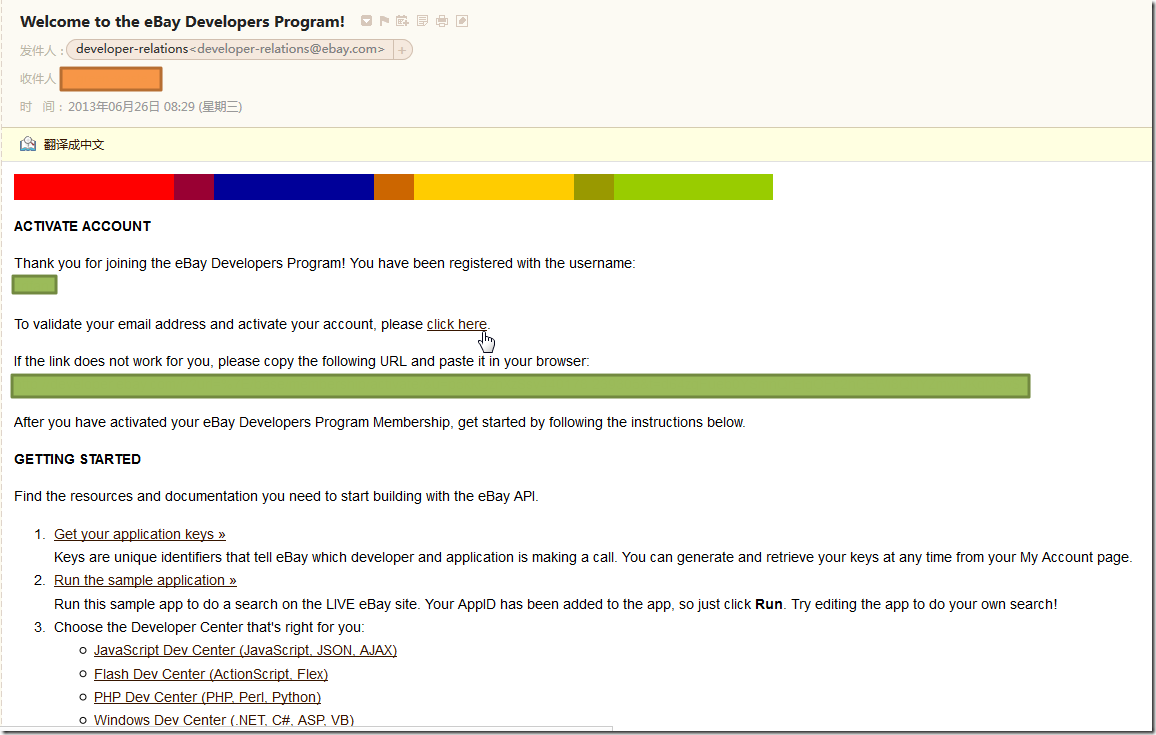Click the "If the link does not work" line
The width and height of the screenshot is (1156, 735).
302,361
